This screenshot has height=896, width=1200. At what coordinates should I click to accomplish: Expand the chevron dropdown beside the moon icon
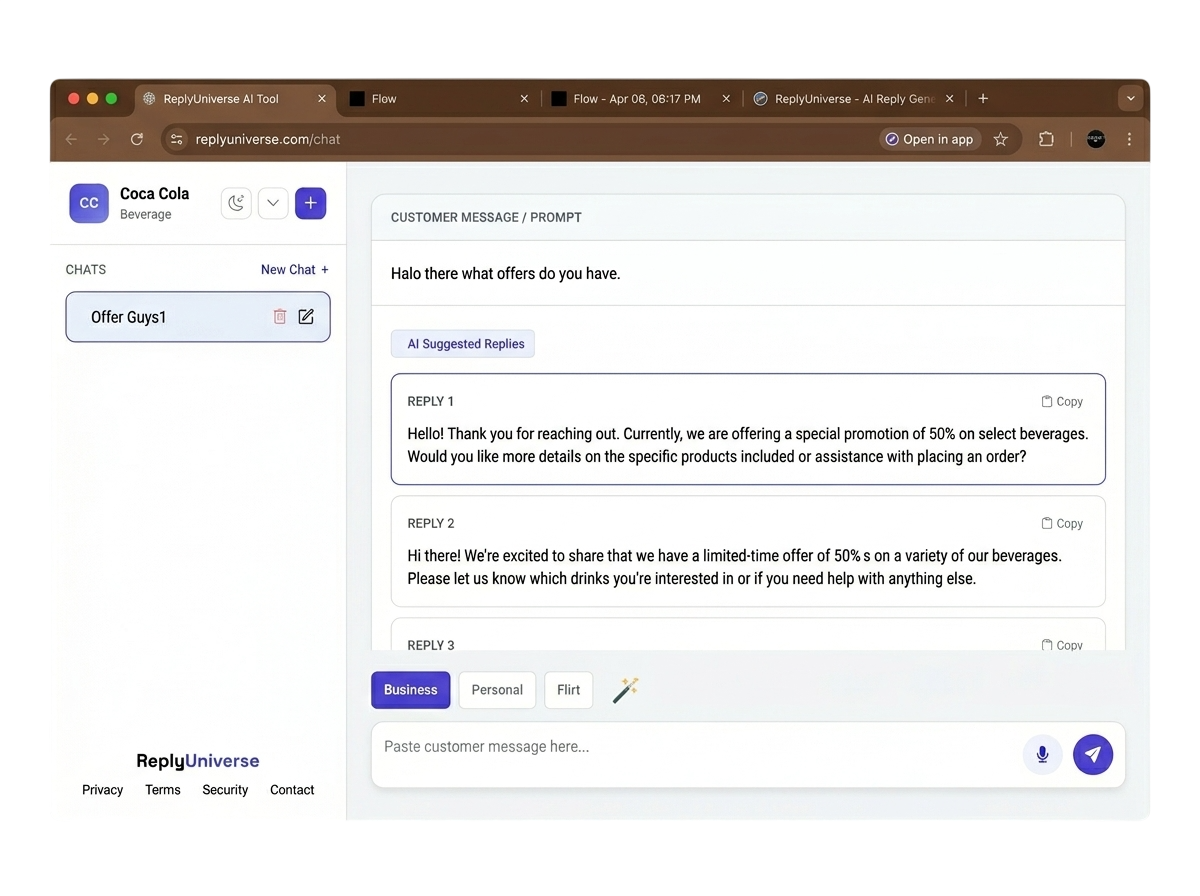tap(272, 203)
